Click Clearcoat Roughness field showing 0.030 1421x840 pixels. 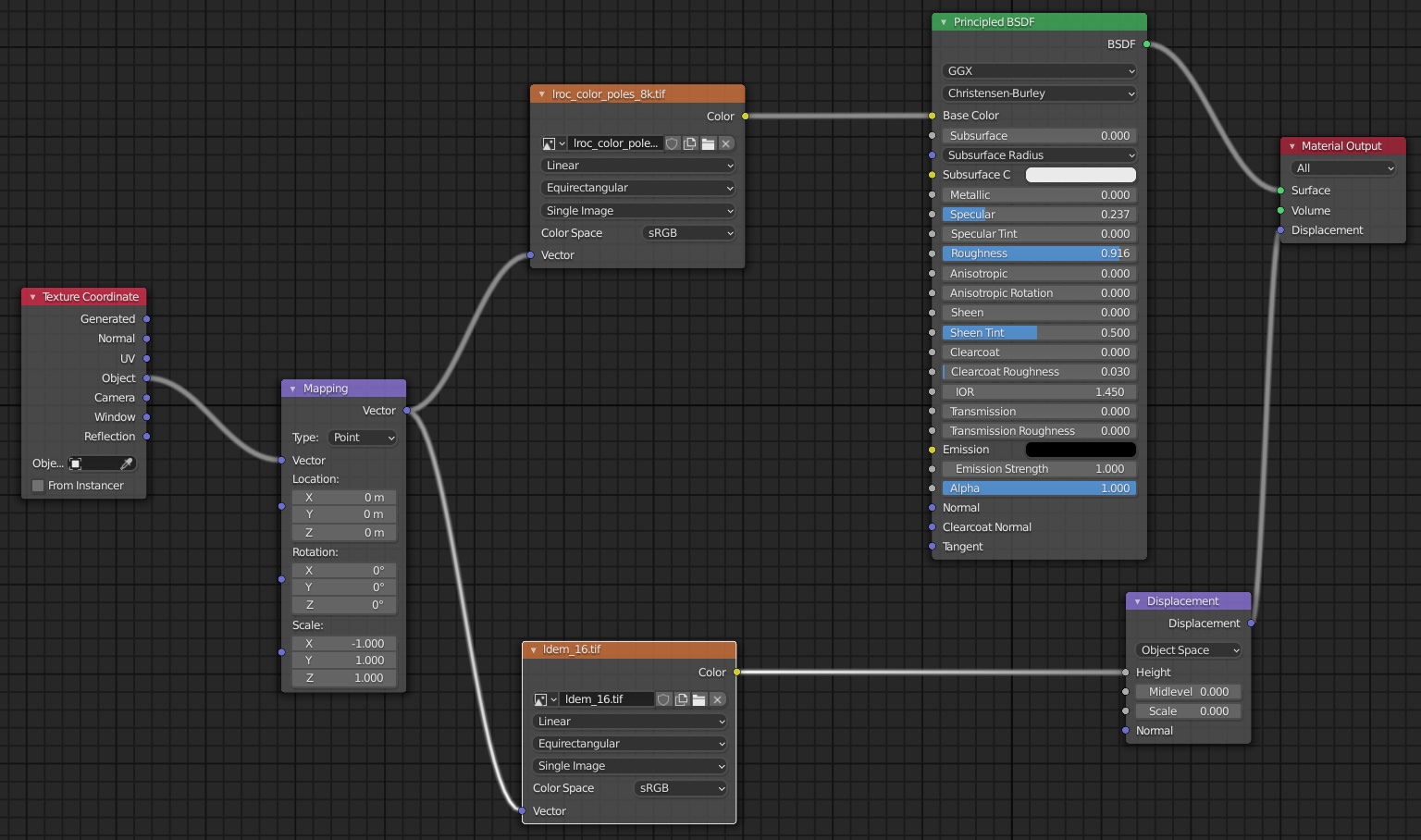(x=1039, y=372)
